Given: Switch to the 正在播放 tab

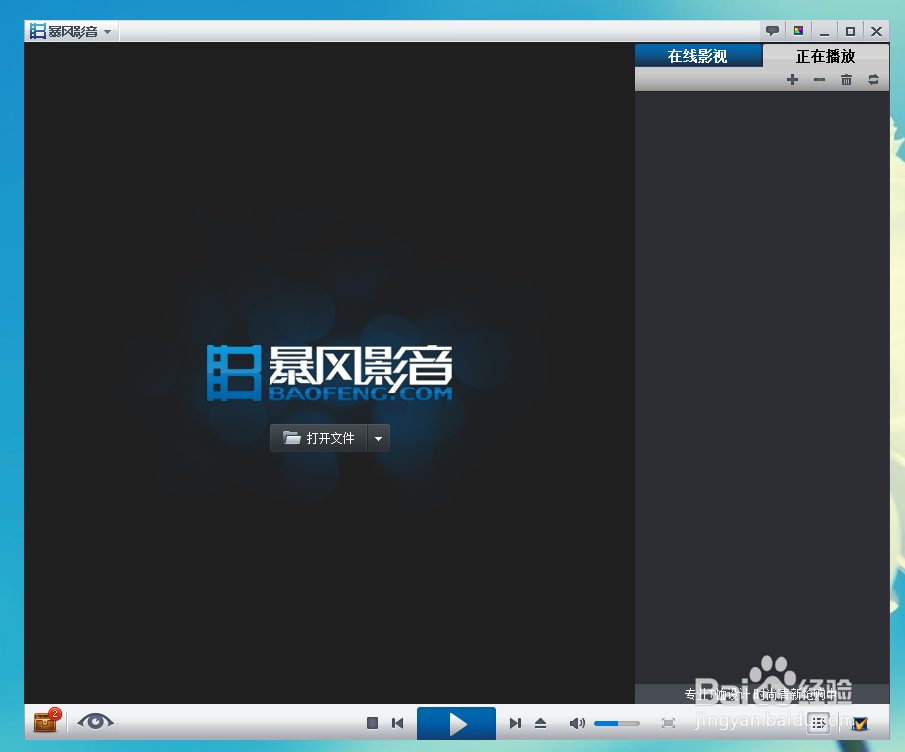Looking at the screenshot, I should click(825, 56).
